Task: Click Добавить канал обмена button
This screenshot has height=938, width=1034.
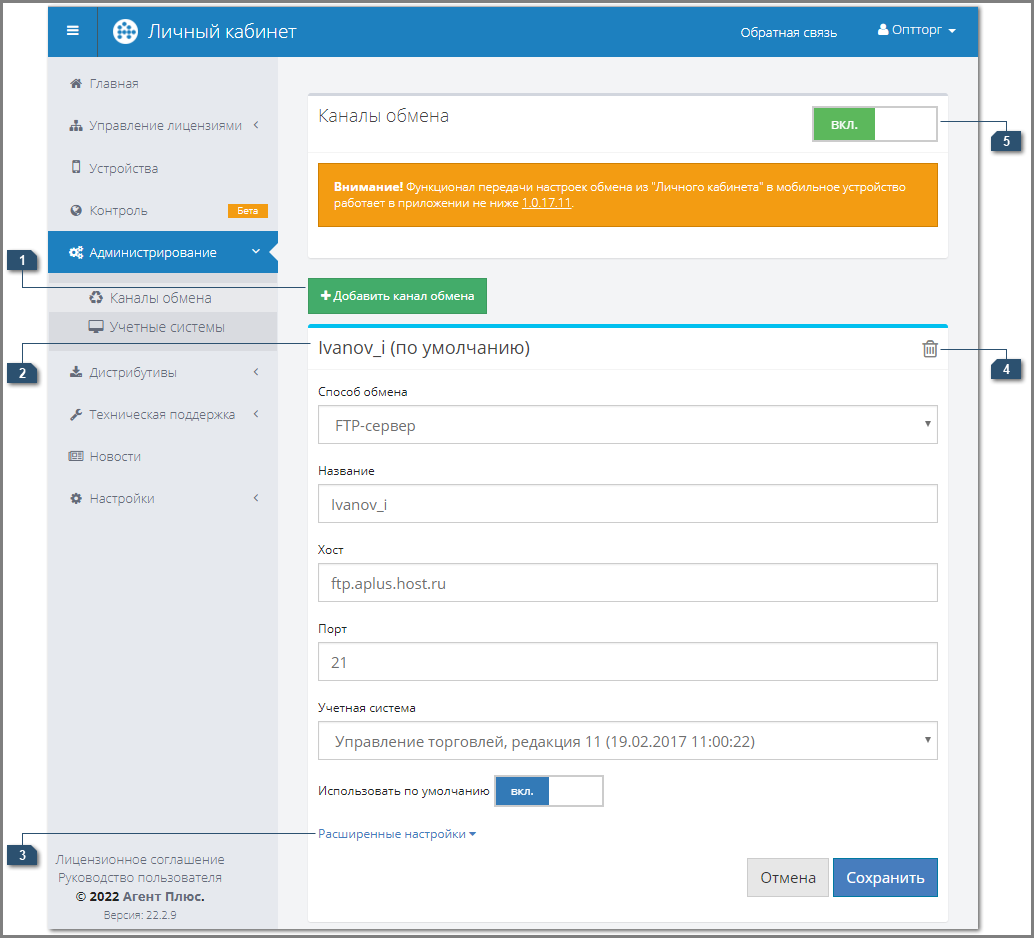Action: click(x=397, y=296)
